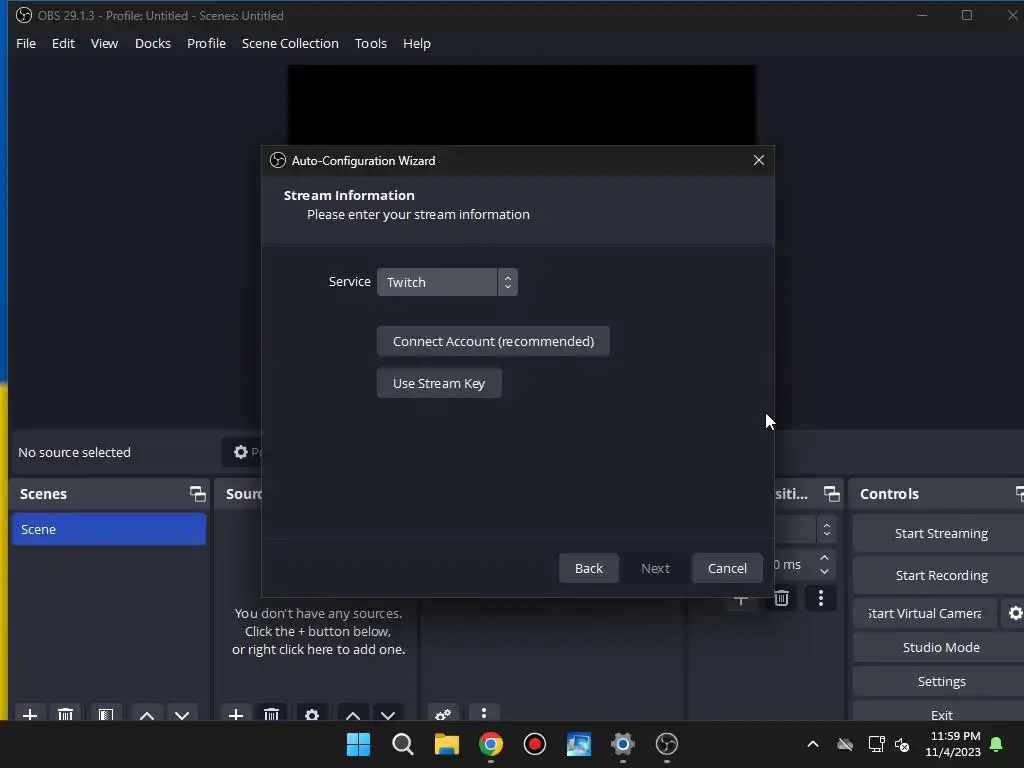Pop out the Scenes dock panel

[197, 494]
